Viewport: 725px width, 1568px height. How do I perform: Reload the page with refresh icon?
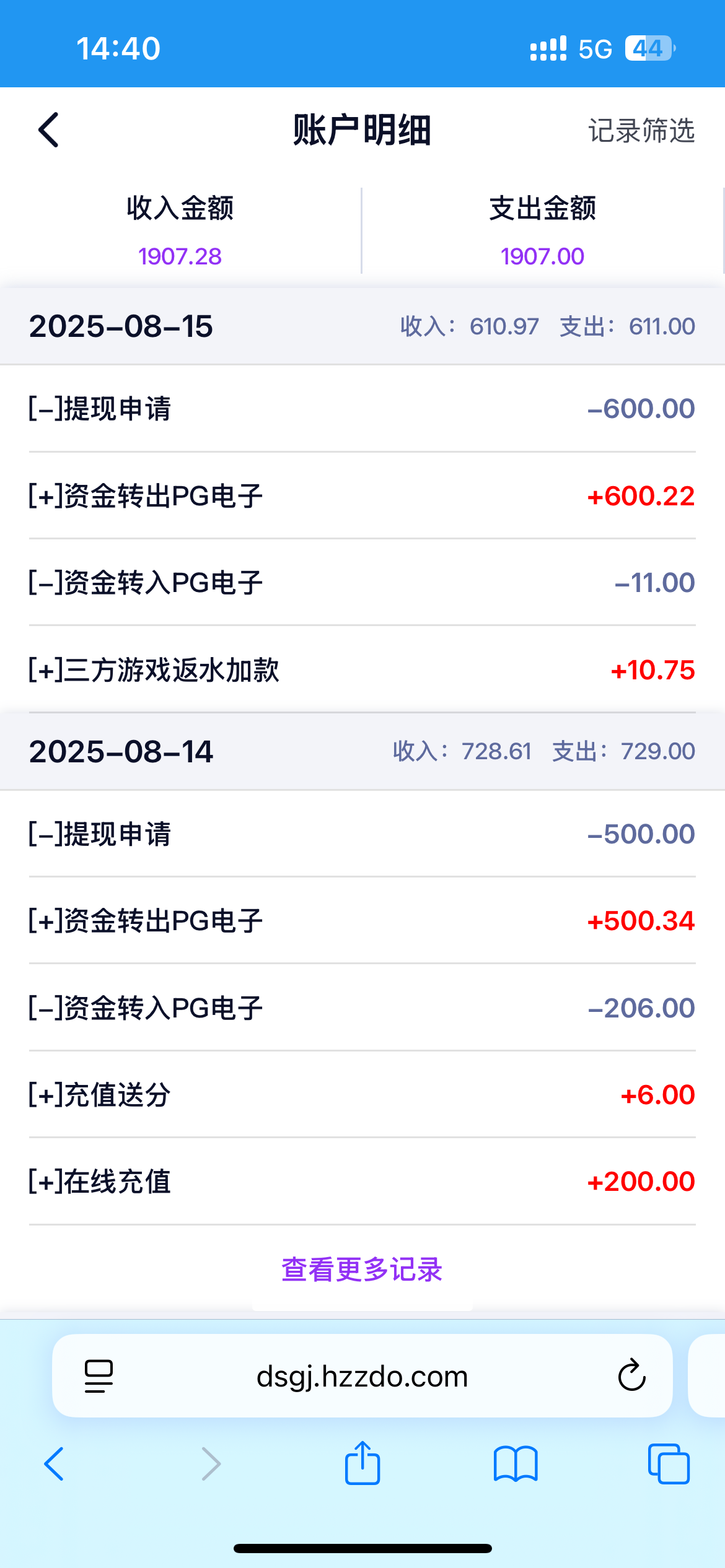(631, 1375)
